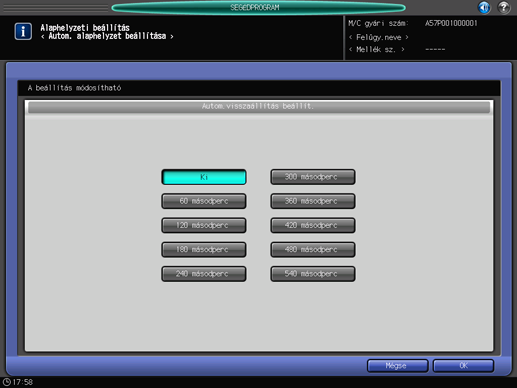Click the Alaphelyzeti beállítás title
Viewport: 517px width, 388px height.
85,28
